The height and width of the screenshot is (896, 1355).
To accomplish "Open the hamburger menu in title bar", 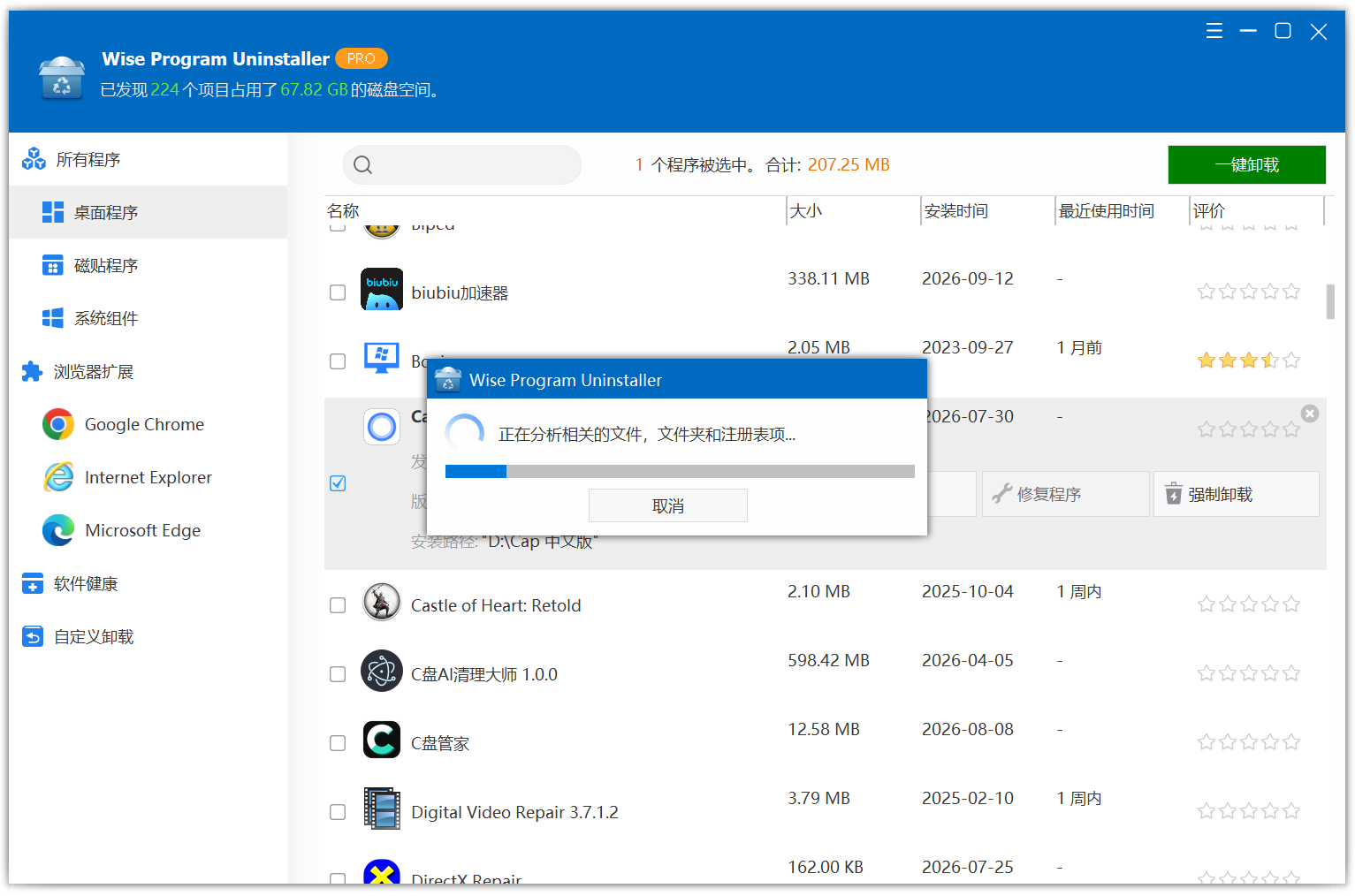I will [x=1214, y=32].
